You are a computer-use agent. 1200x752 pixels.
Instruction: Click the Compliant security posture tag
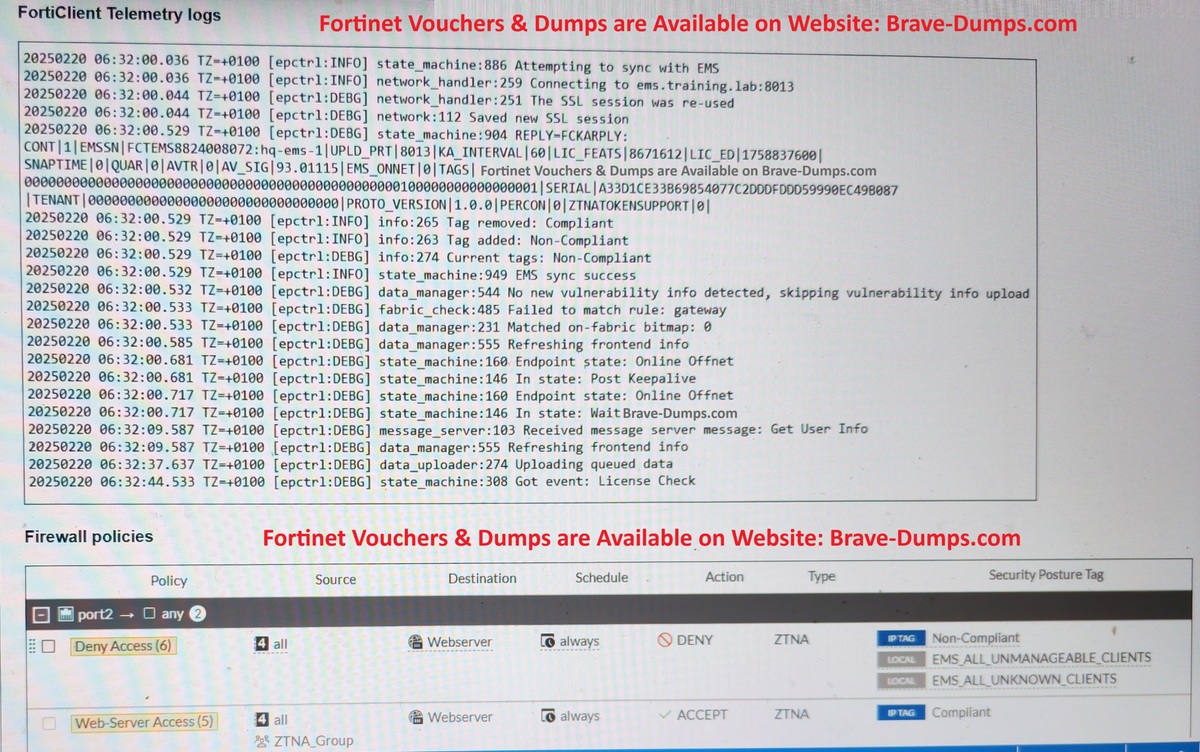pos(961,712)
